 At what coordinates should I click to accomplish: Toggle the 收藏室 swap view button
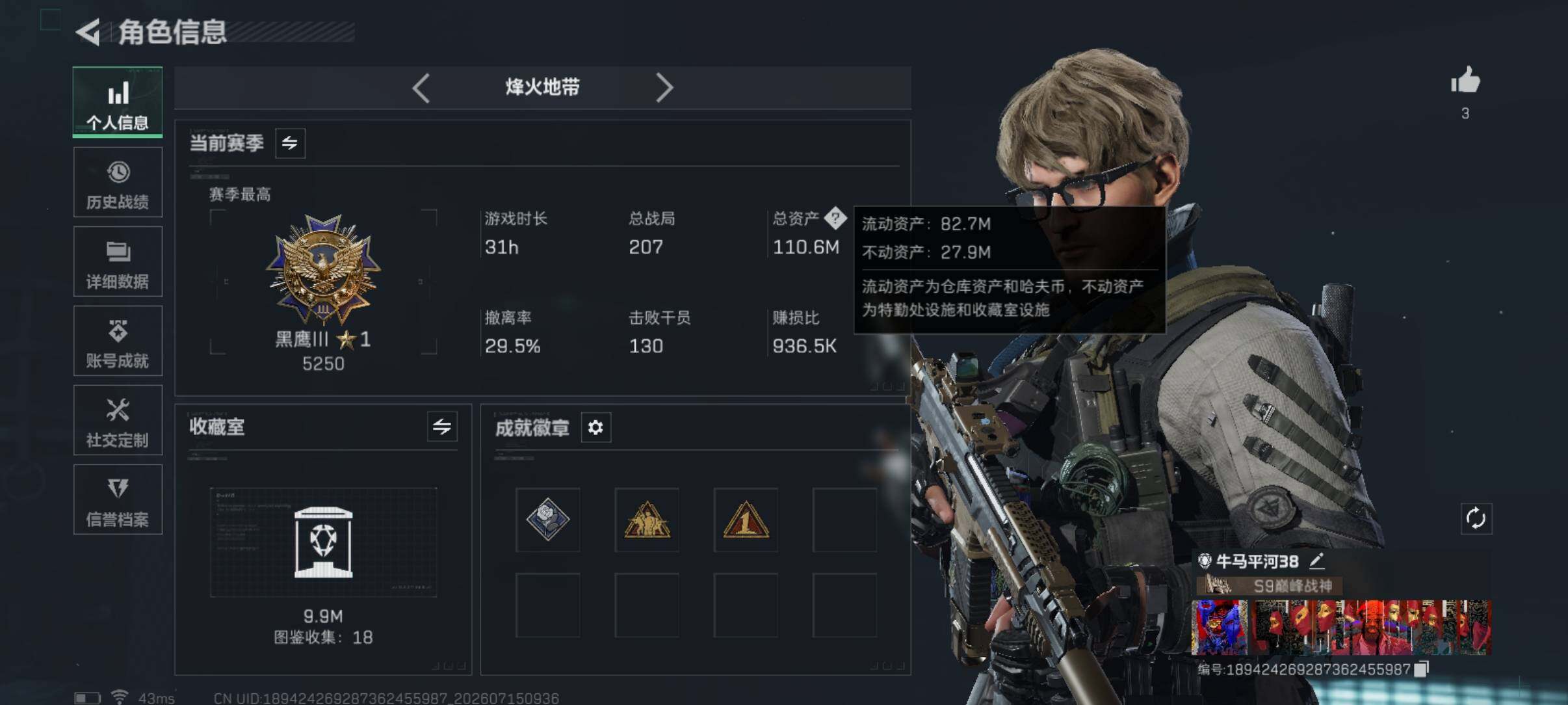pos(442,427)
